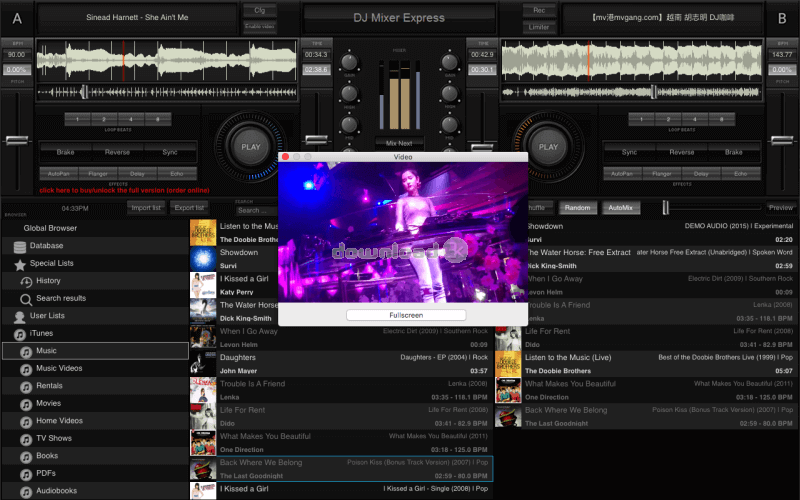Enable Echo effect on deck B

(741, 173)
